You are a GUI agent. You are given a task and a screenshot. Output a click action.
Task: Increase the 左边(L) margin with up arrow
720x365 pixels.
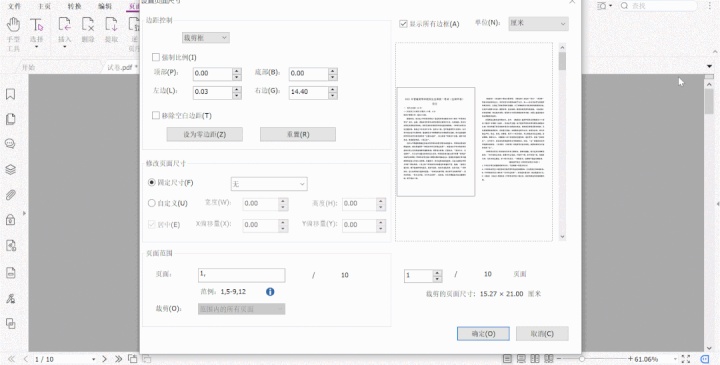point(236,89)
